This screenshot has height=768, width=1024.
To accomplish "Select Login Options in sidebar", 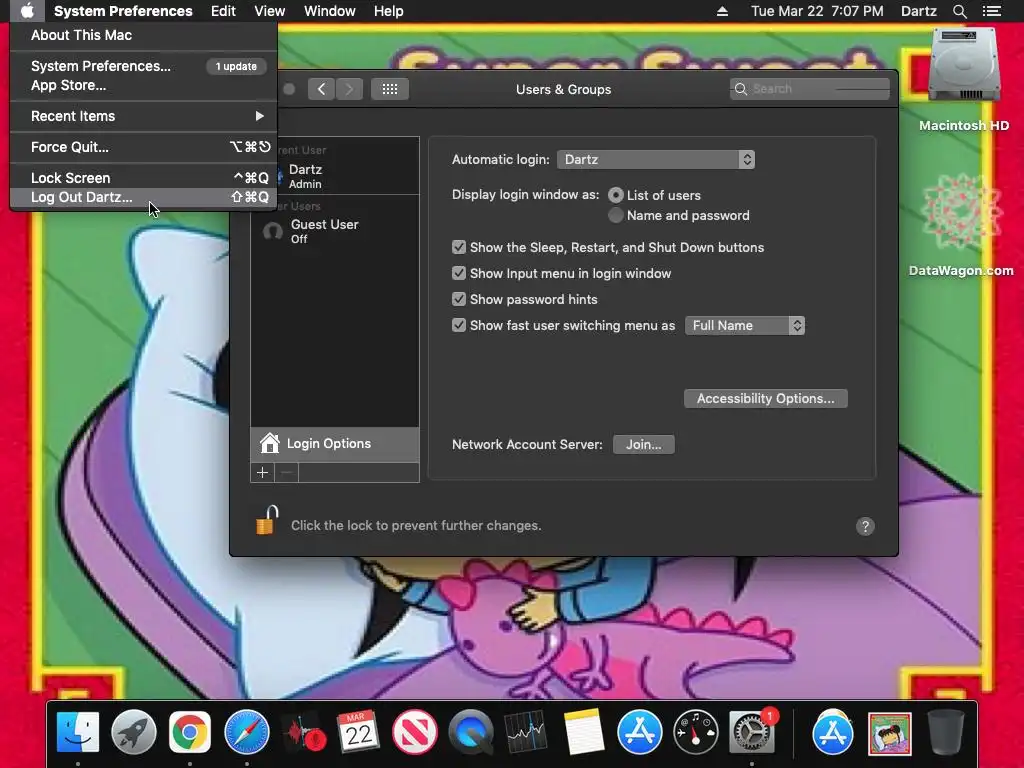I will coord(335,443).
